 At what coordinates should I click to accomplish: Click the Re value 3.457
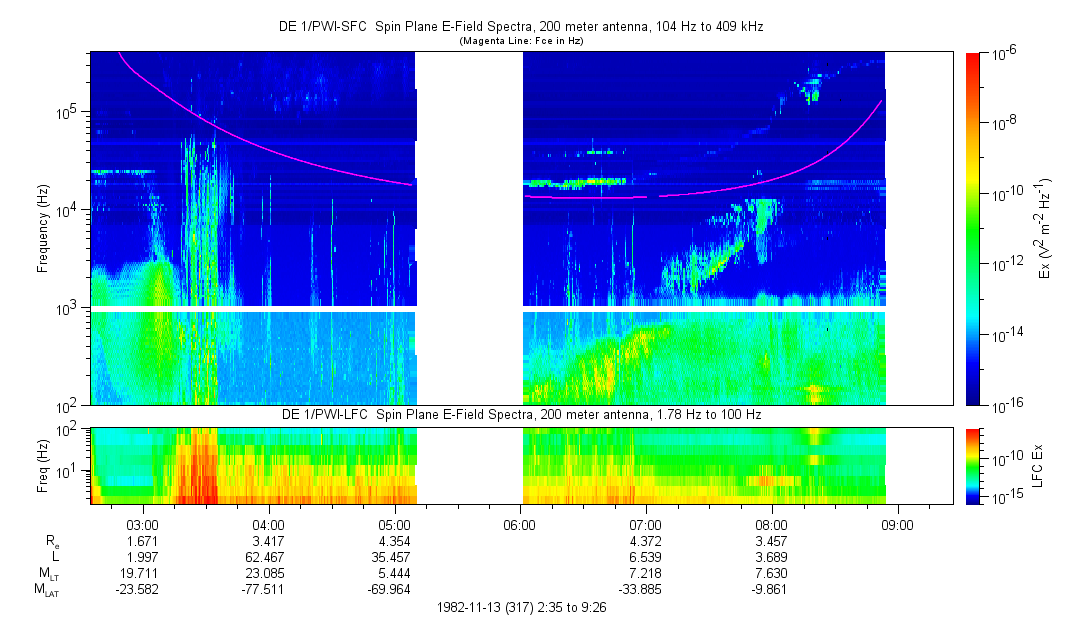point(771,542)
